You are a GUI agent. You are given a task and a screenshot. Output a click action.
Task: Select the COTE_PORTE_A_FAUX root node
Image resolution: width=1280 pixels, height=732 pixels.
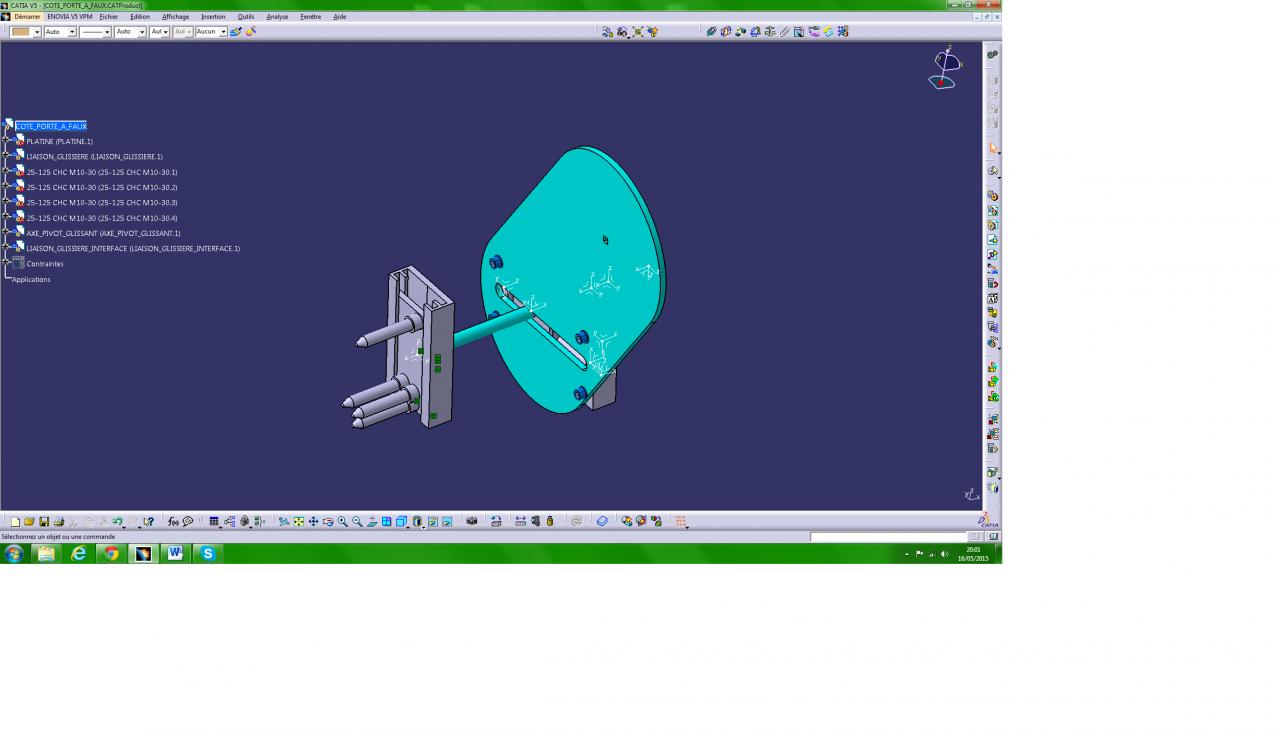pyautogui.click(x=51, y=126)
